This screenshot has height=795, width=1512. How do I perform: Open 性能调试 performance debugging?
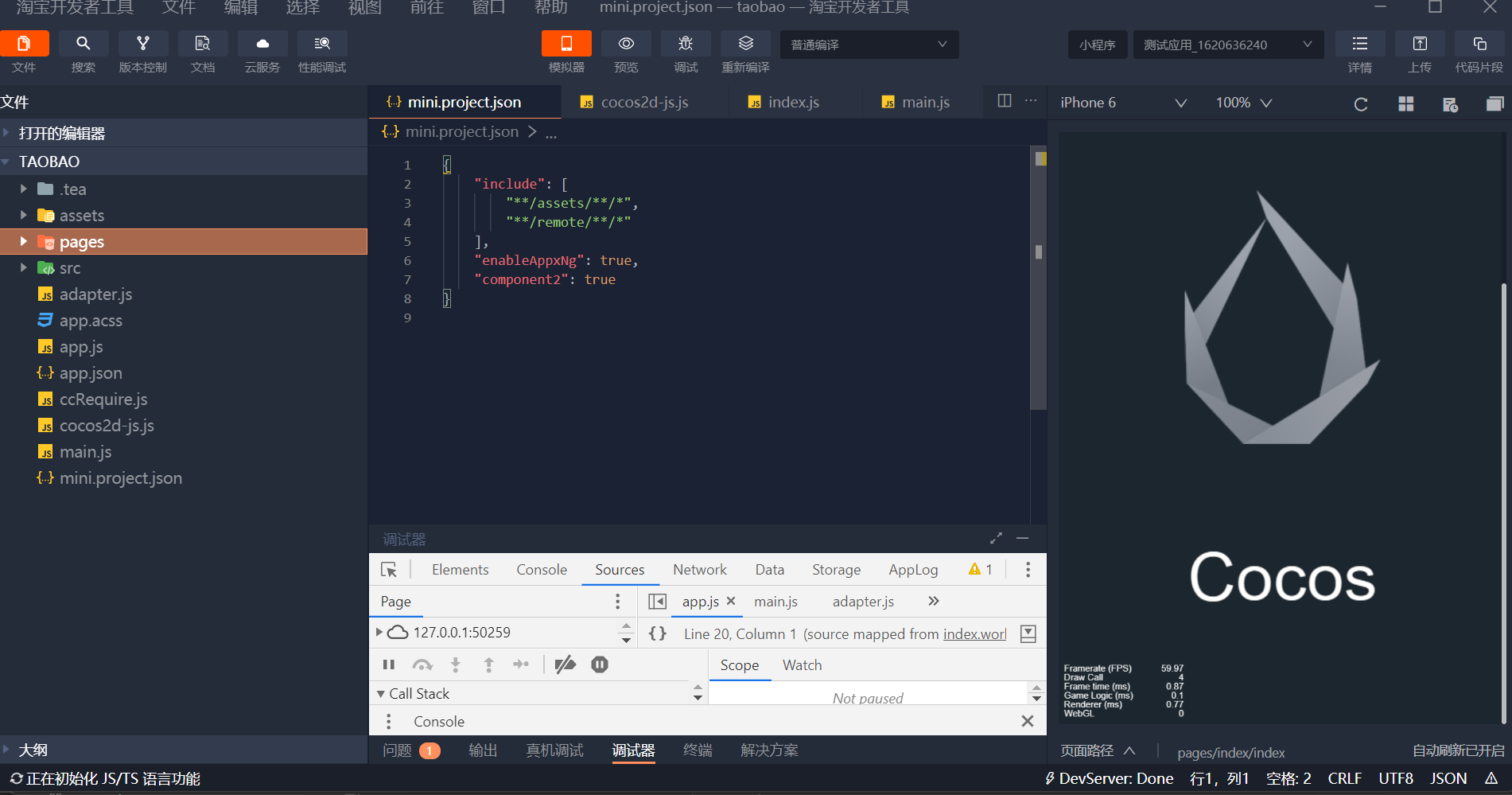tap(322, 44)
